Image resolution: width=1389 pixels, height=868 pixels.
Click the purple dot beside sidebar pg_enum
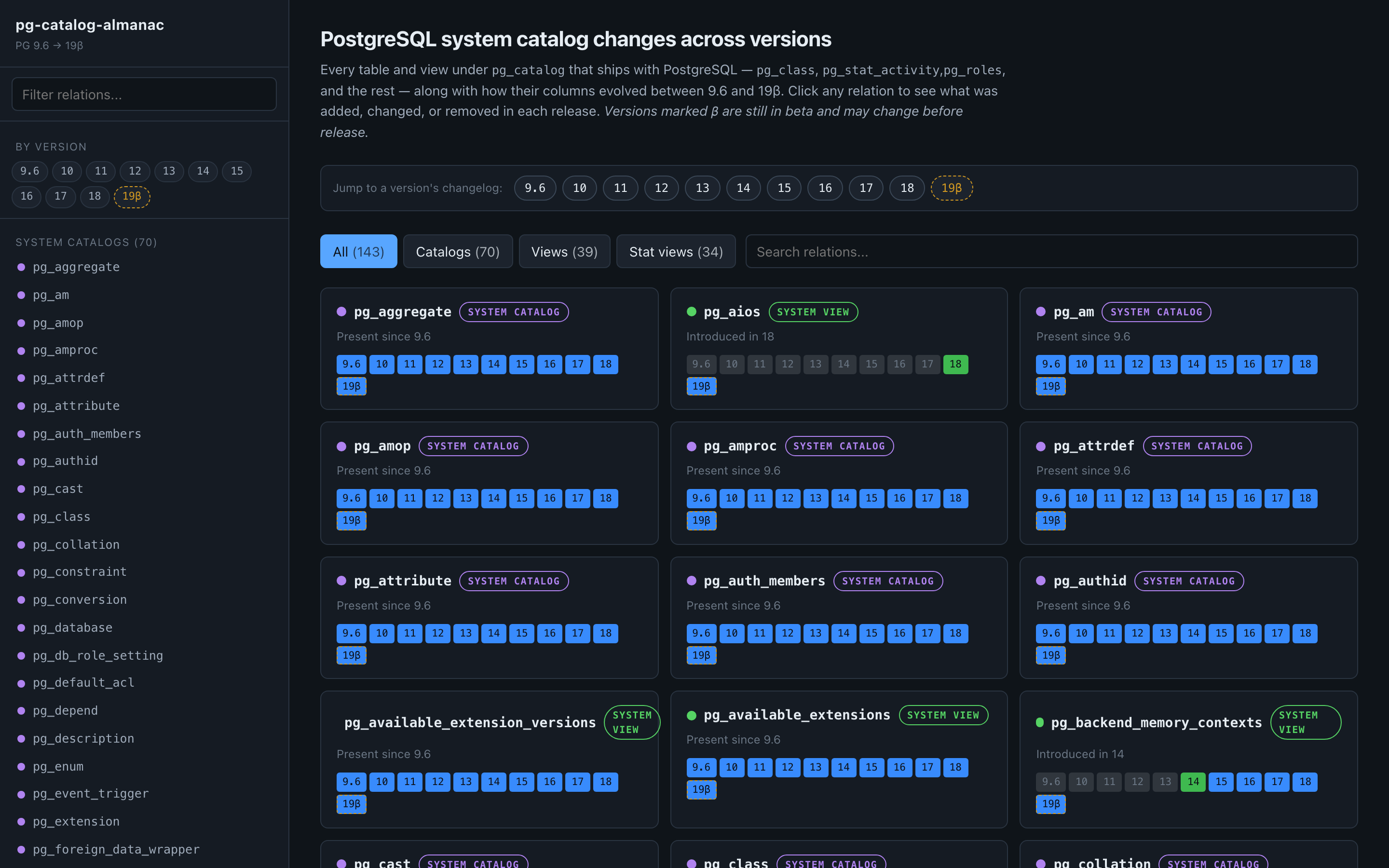click(21, 766)
